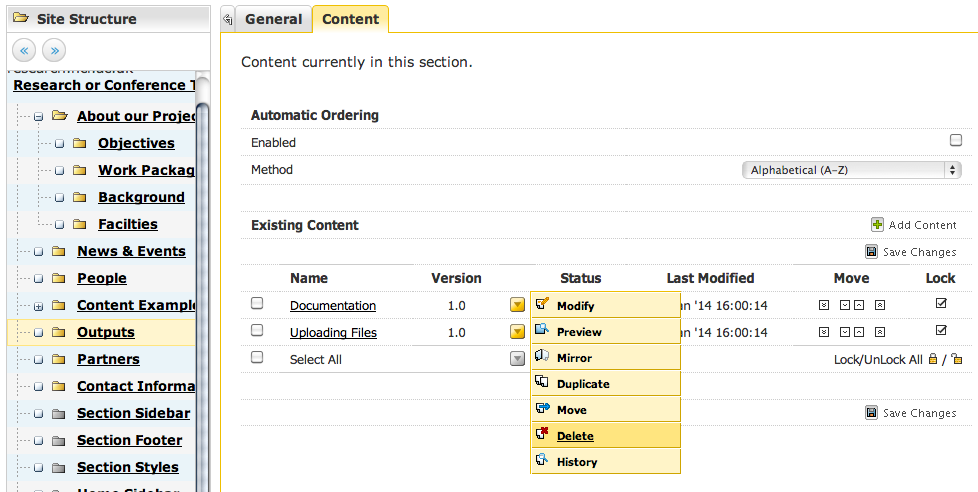Click the expand-all double right arrow
This screenshot has height=492, width=978.
pos(54,49)
